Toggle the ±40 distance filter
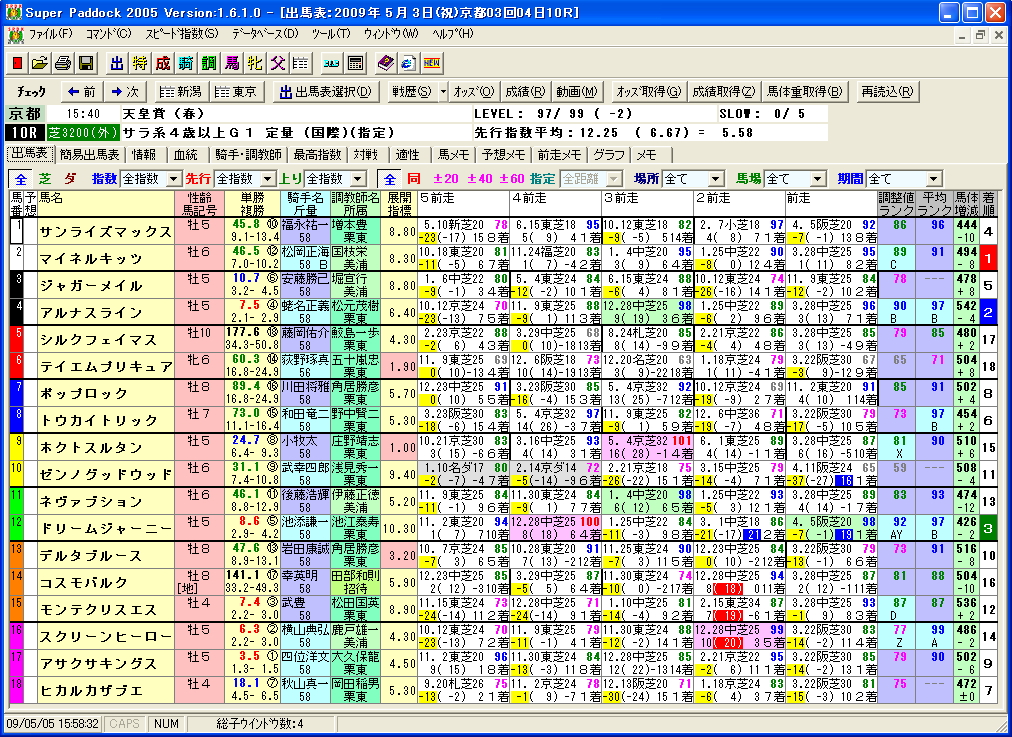The height and width of the screenshot is (737, 1012). tap(480, 179)
